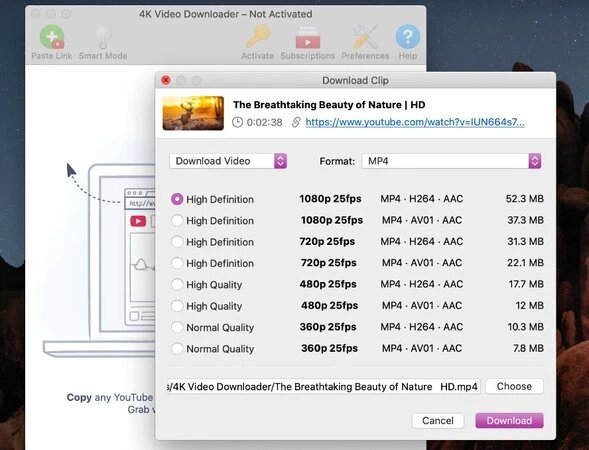Close the Download Clip dialog with the red button

pyautogui.click(x=166, y=80)
